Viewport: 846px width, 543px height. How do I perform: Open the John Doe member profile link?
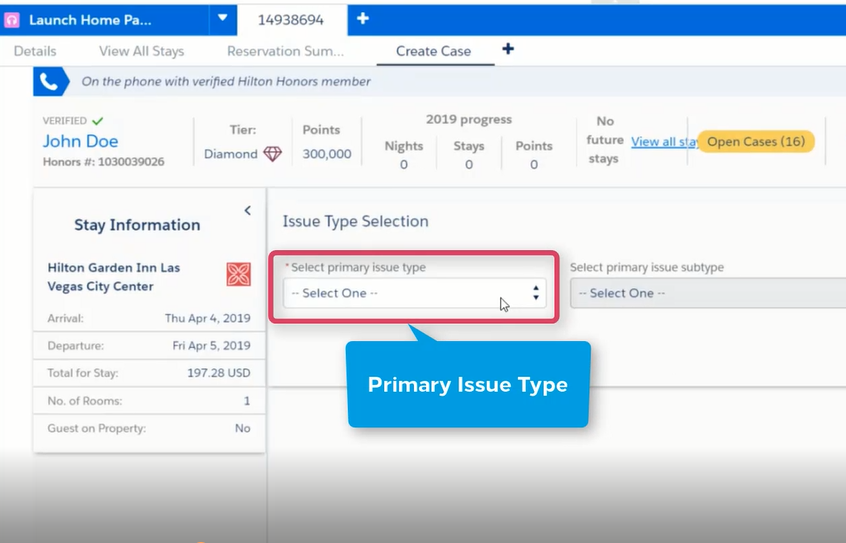tap(80, 141)
